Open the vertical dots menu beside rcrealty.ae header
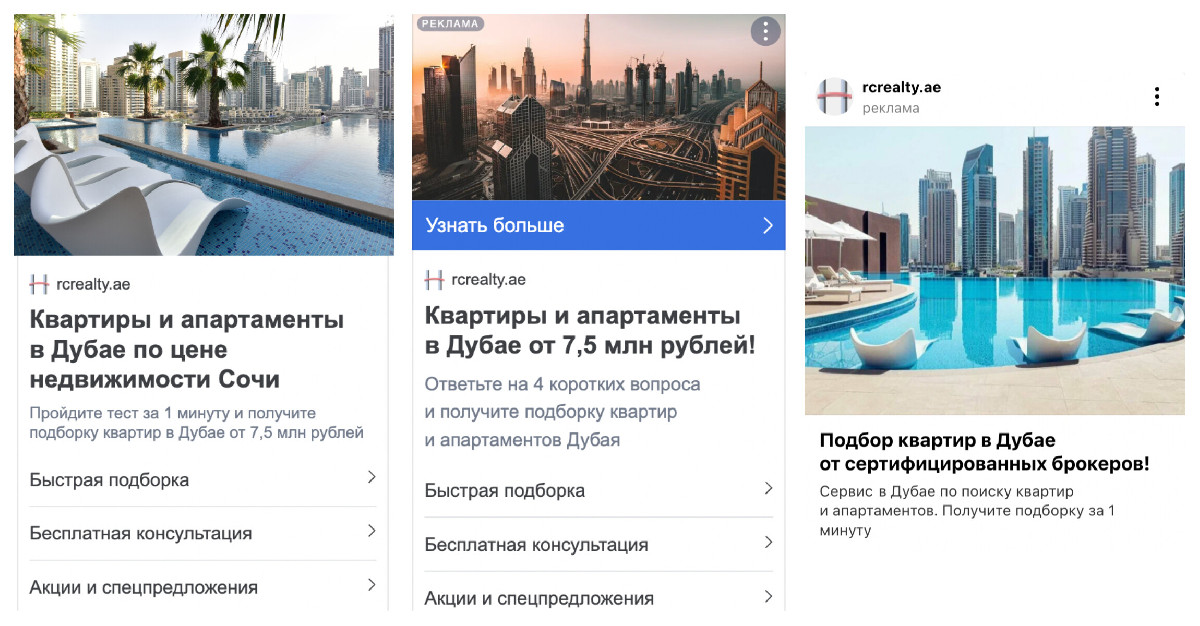1200x626 pixels. pyautogui.click(x=1156, y=97)
